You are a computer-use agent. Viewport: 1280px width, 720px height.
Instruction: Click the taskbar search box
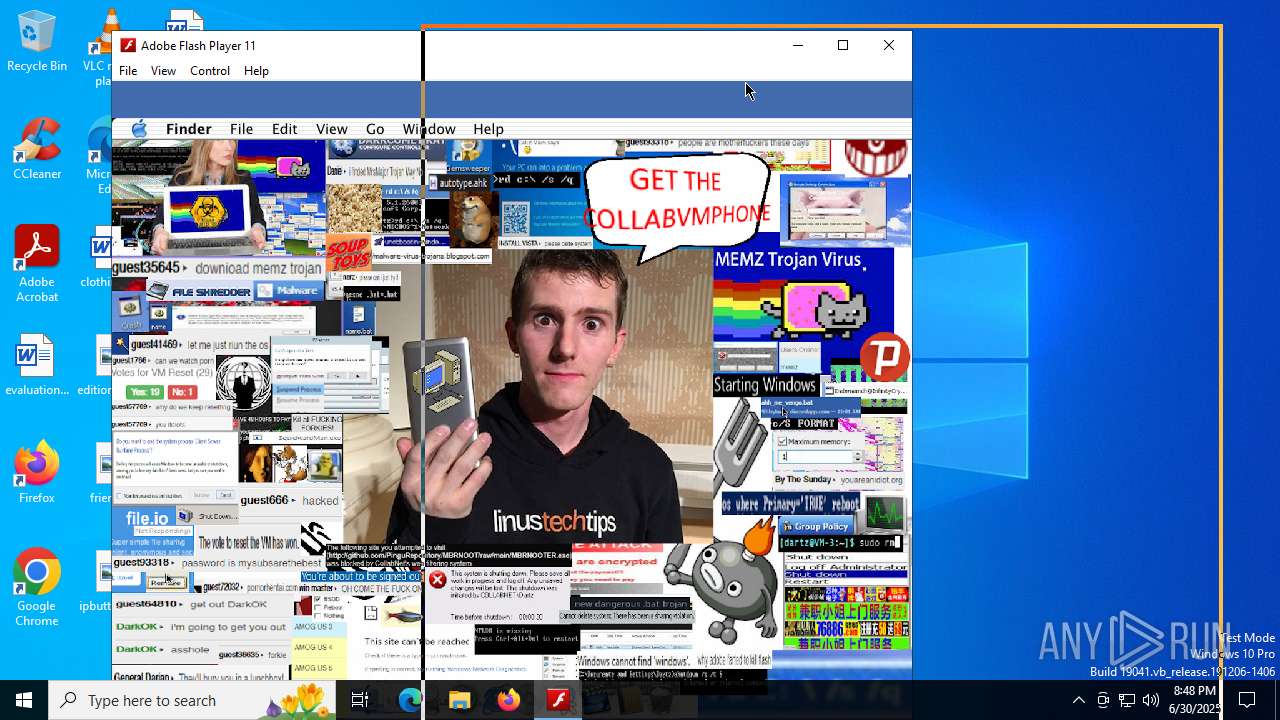[192, 700]
